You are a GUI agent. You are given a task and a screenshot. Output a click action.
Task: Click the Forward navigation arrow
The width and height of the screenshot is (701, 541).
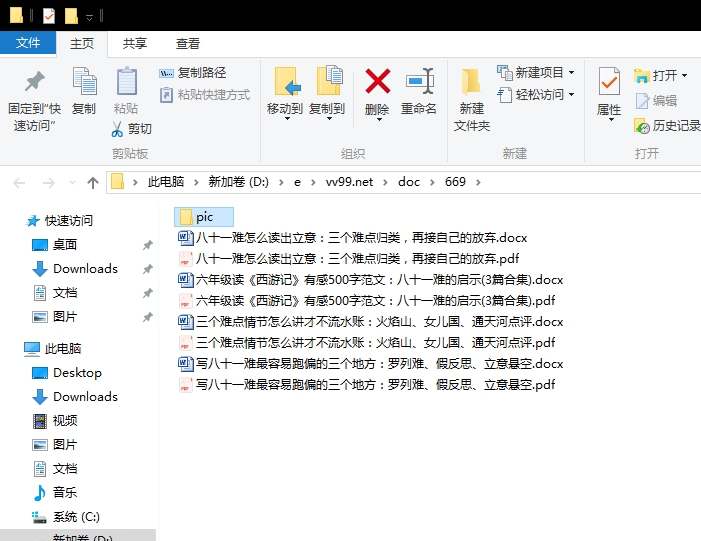48,182
